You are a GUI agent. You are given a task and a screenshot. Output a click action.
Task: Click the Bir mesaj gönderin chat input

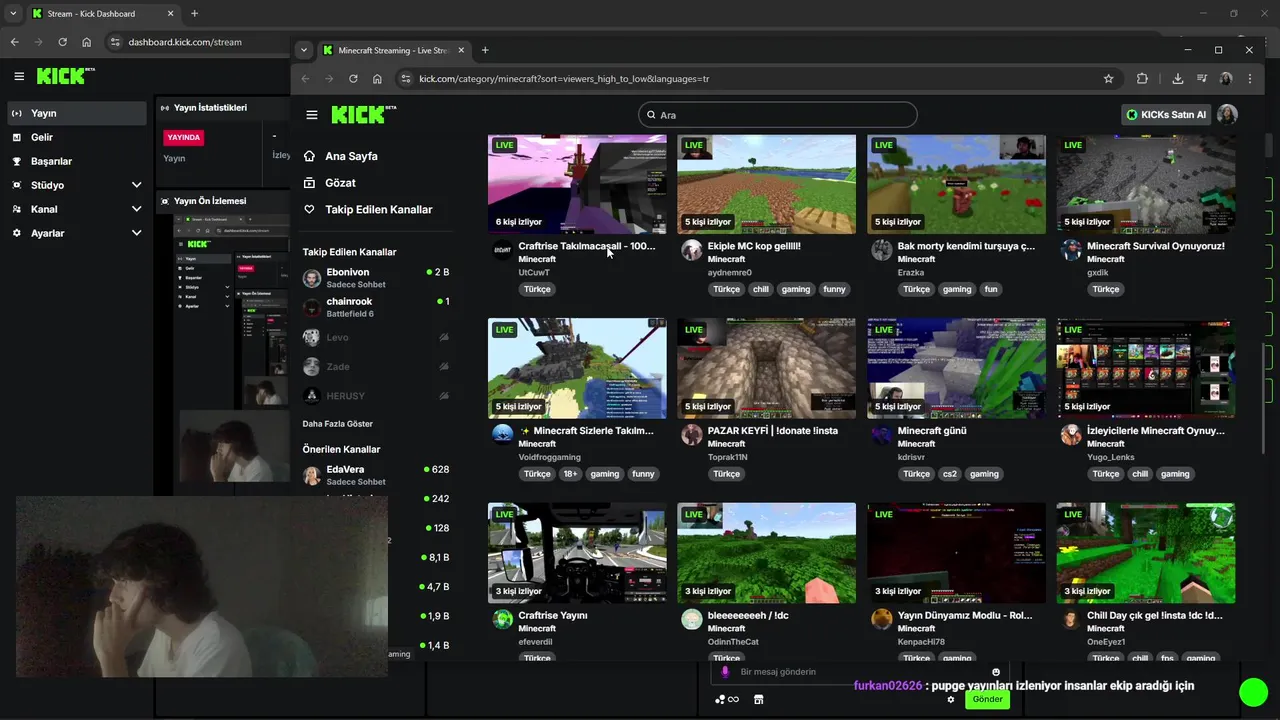pyautogui.click(x=860, y=672)
